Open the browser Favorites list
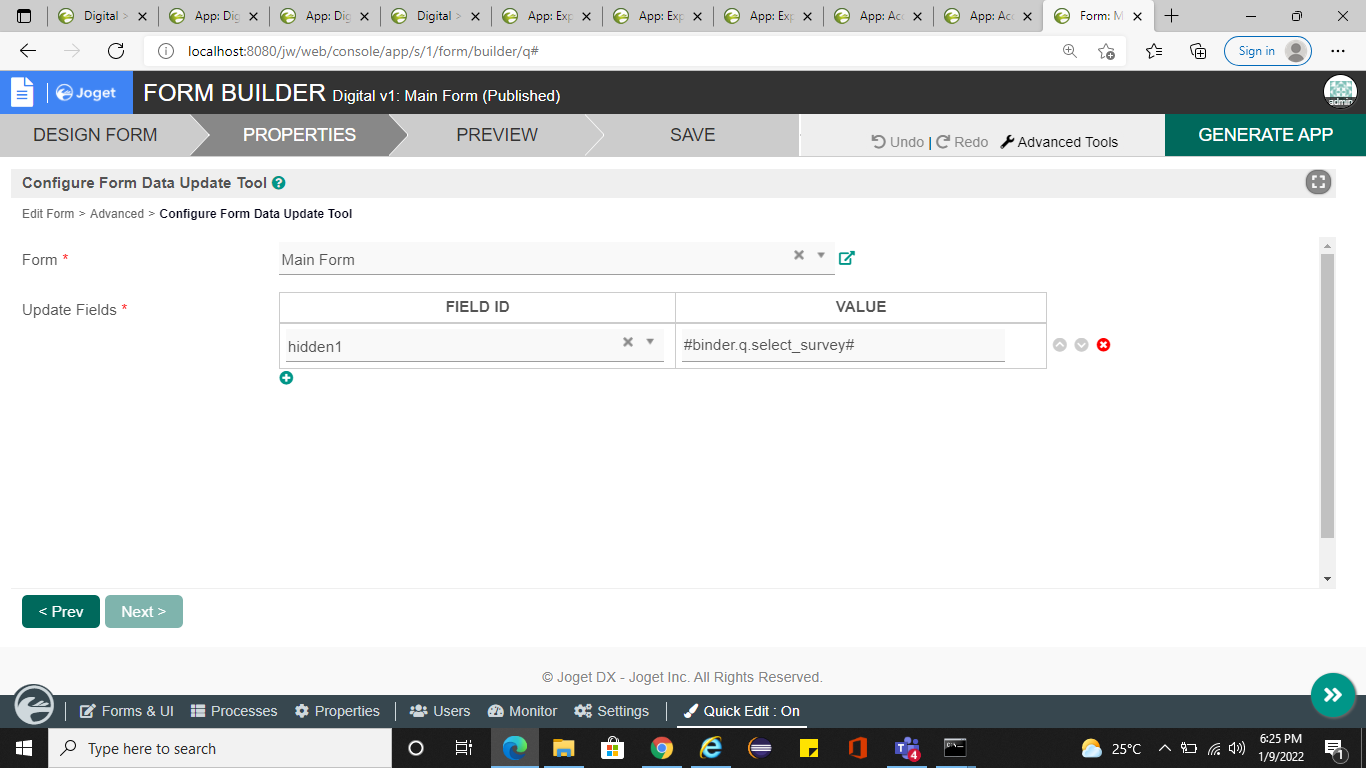This screenshot has height=768, width=1366. coord(1154,51)
